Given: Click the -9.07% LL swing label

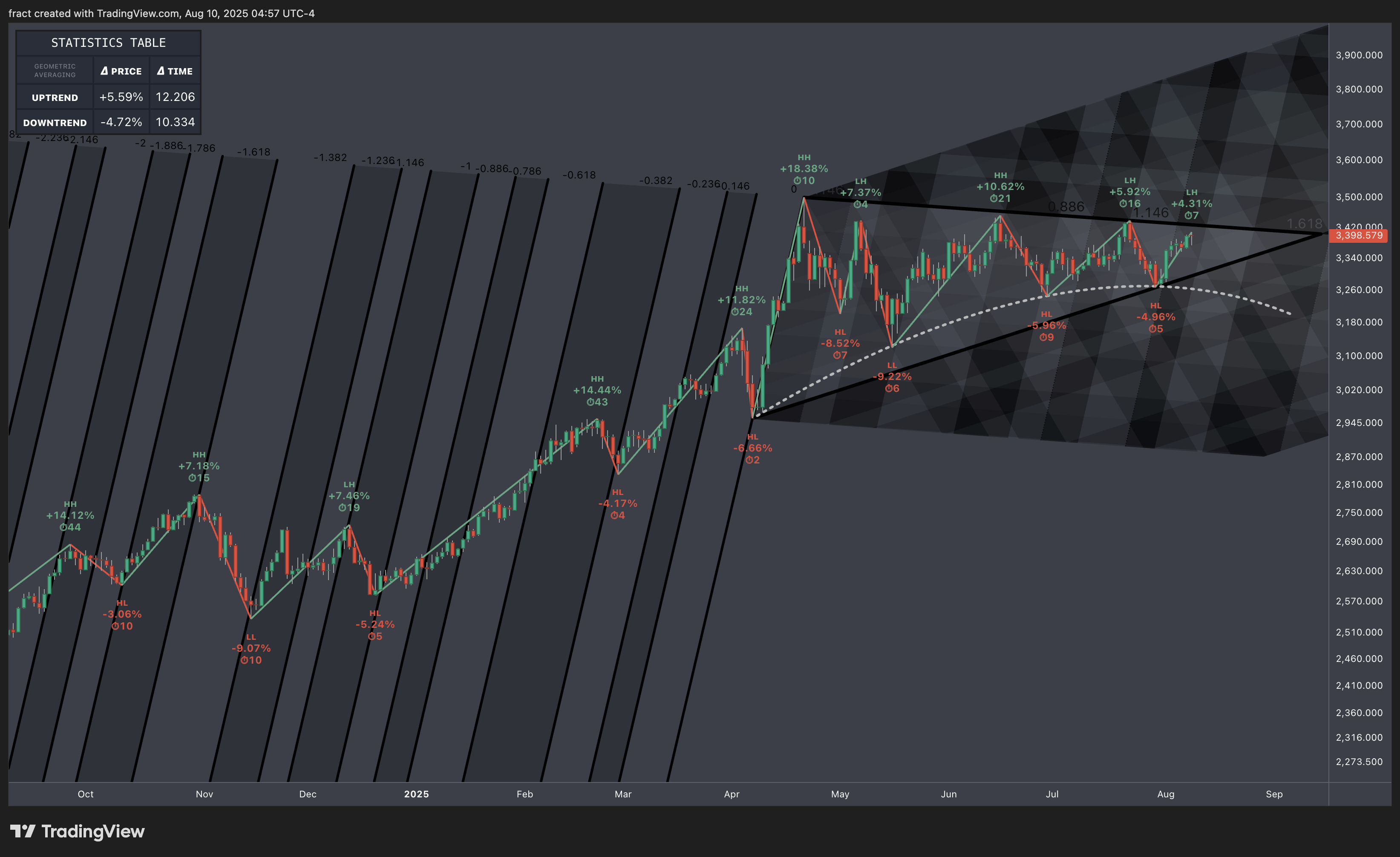Looking at the screenshot, I should (251, 649).
